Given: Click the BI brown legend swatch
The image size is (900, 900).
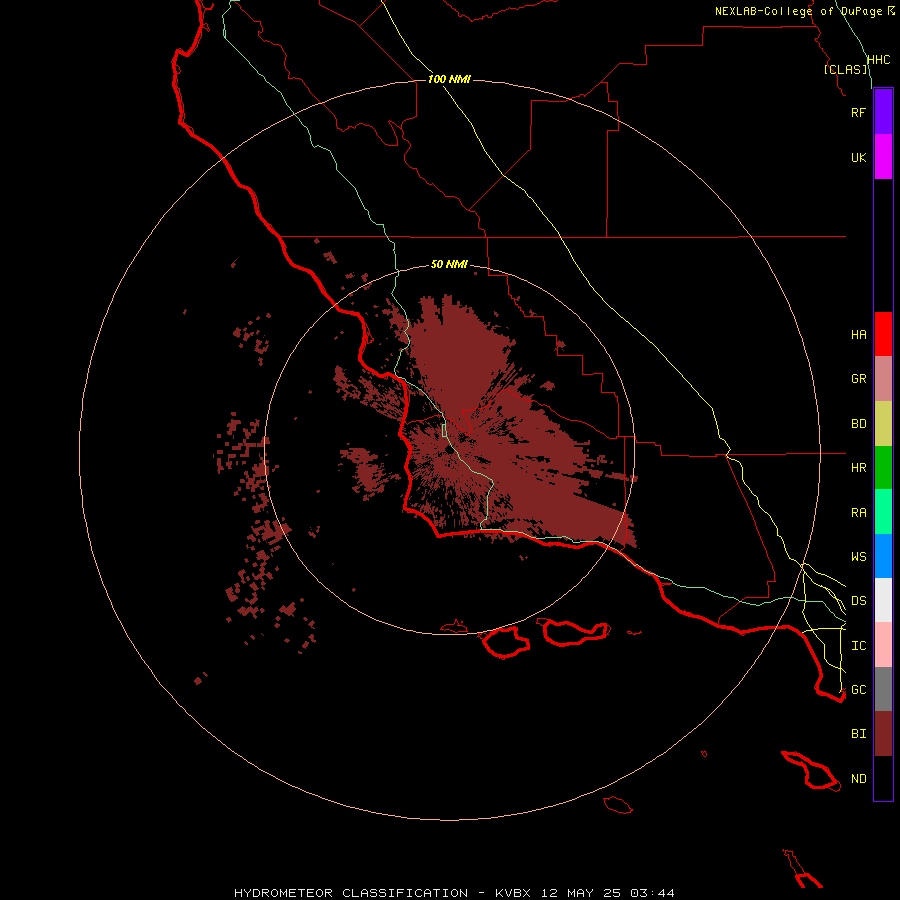Looking at the screenshot, I should 883,734.
